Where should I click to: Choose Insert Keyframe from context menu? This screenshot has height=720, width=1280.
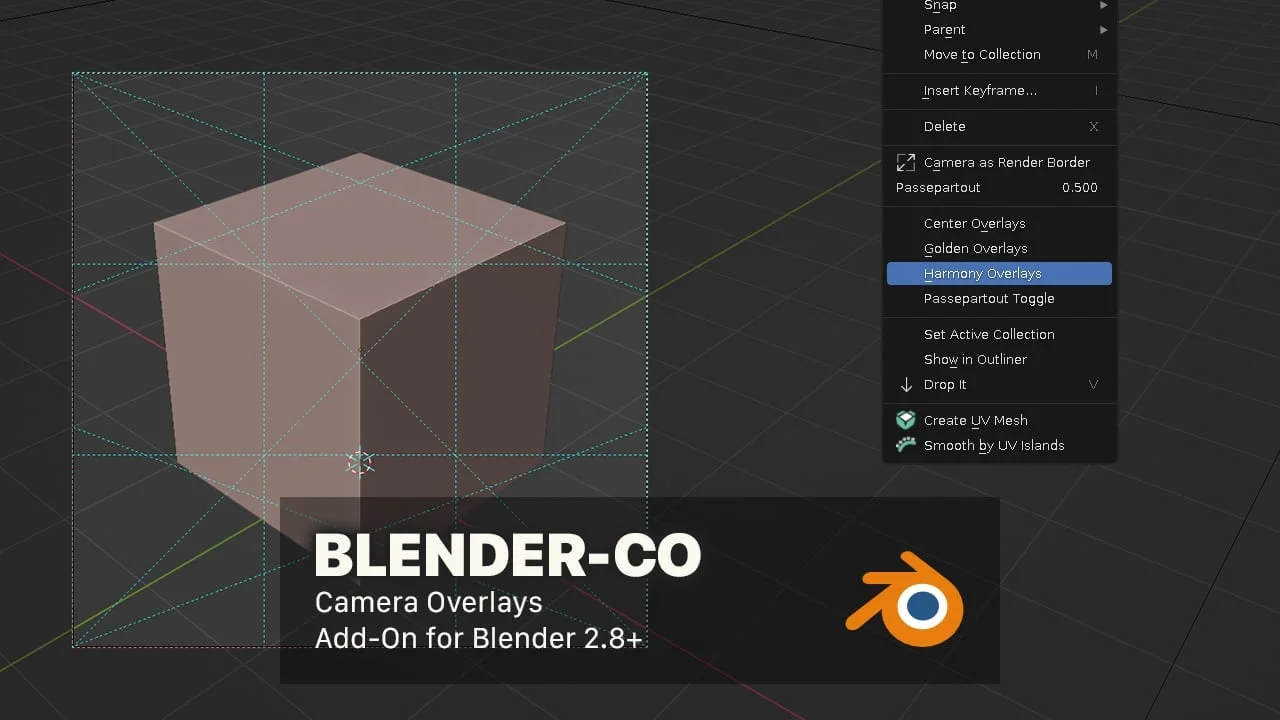pos(979,91)
